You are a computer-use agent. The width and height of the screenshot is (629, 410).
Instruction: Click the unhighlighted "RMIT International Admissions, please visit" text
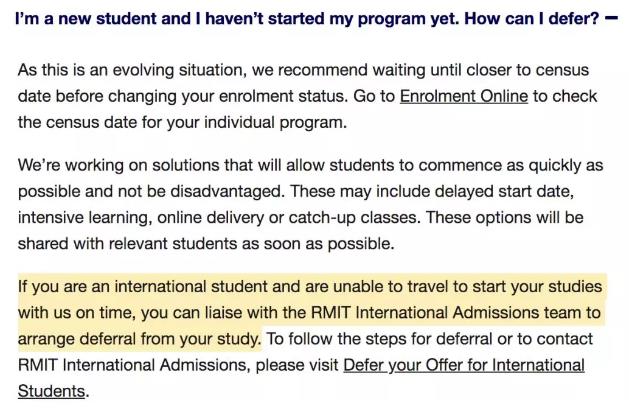[178, 365]
